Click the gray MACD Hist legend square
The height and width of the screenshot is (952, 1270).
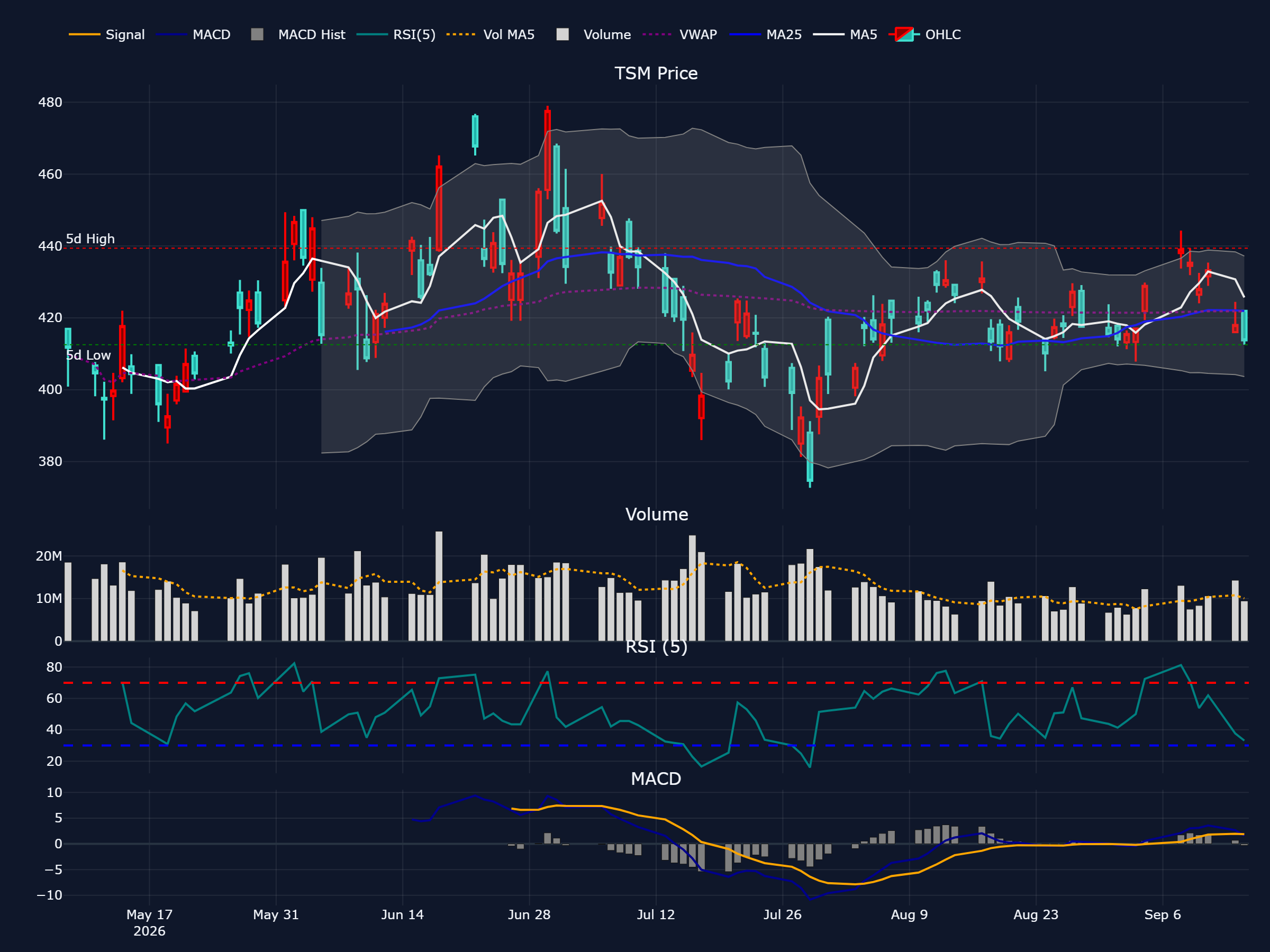pos(257,34)
